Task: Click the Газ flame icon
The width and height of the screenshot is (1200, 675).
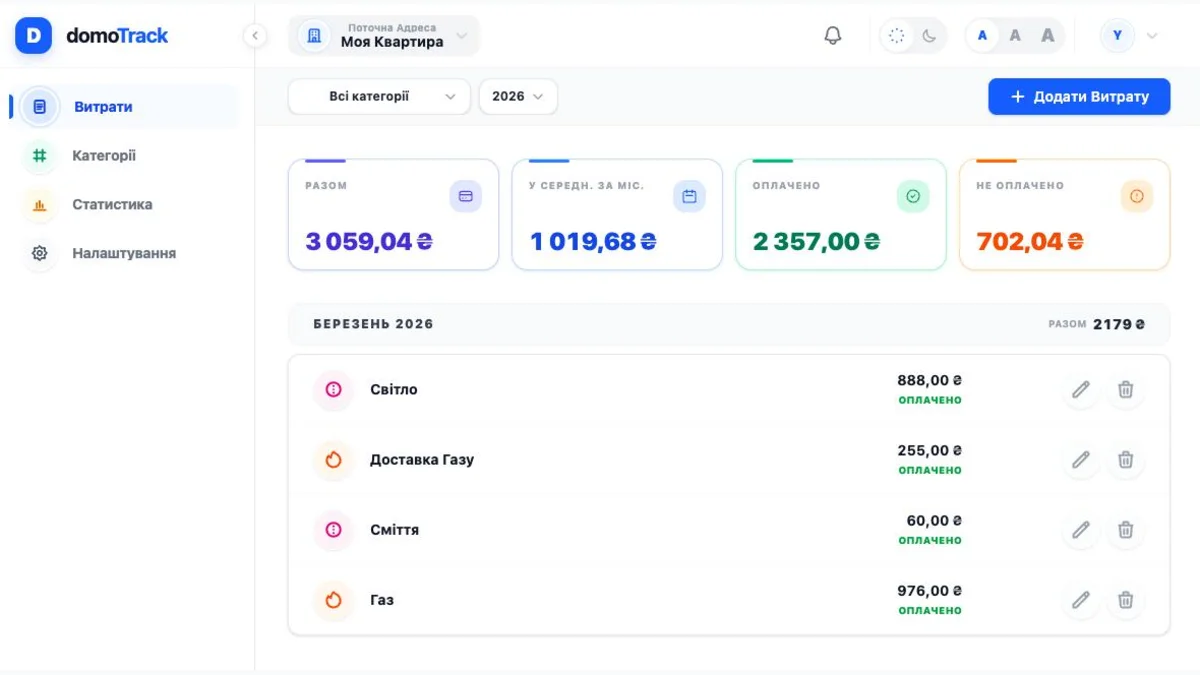Action: [x=334, y=600]
